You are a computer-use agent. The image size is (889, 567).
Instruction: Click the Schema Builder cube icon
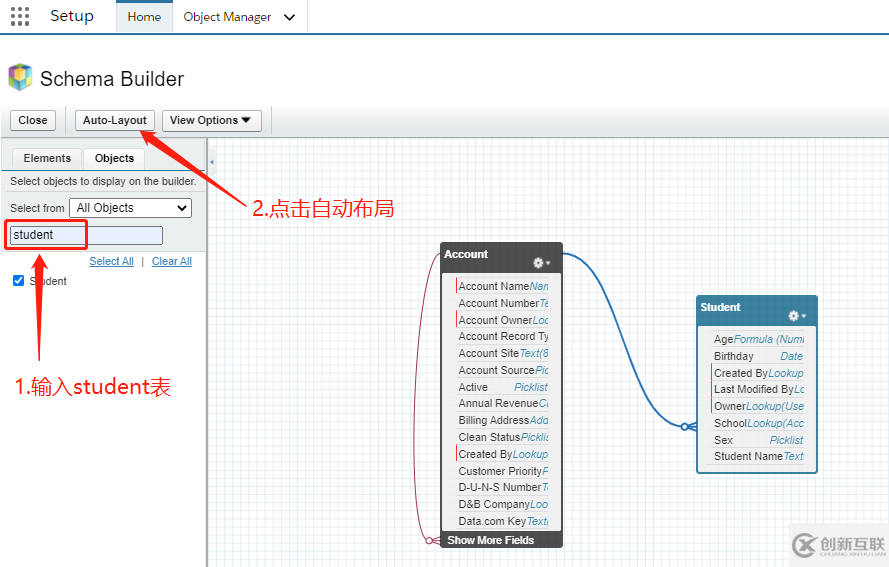tap(20, 77)
